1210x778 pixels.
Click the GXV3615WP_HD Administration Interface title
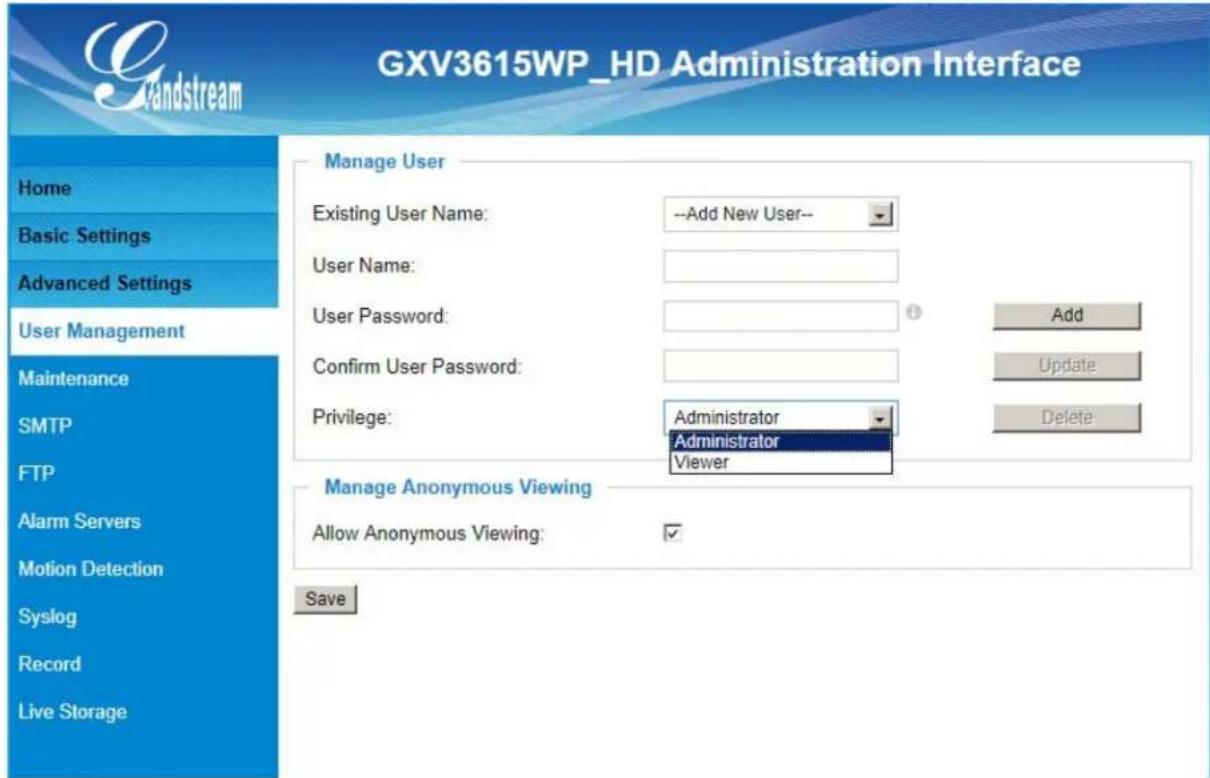[x=730, y=66]
